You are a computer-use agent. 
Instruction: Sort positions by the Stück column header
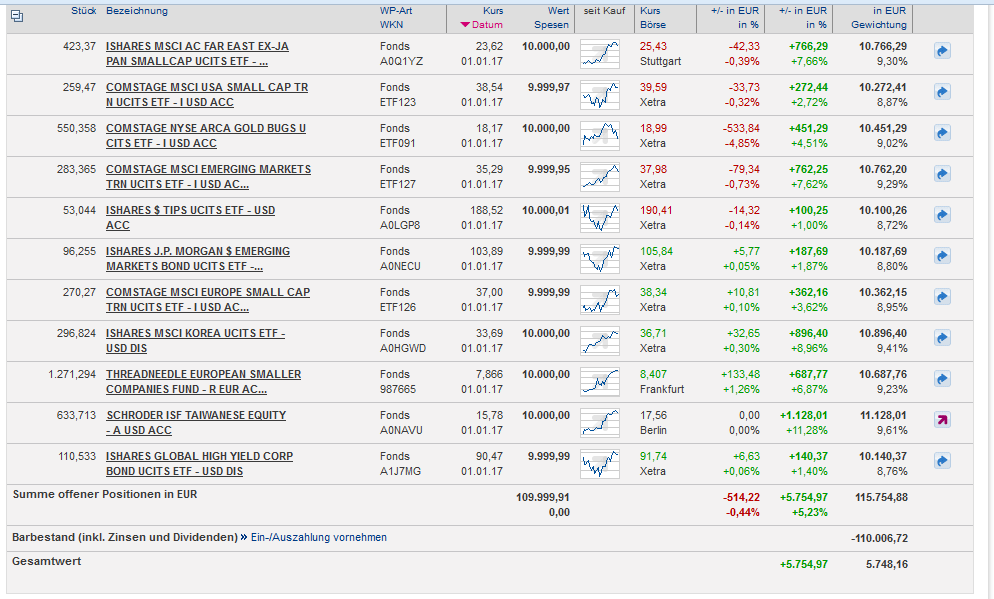click(83, 11)
